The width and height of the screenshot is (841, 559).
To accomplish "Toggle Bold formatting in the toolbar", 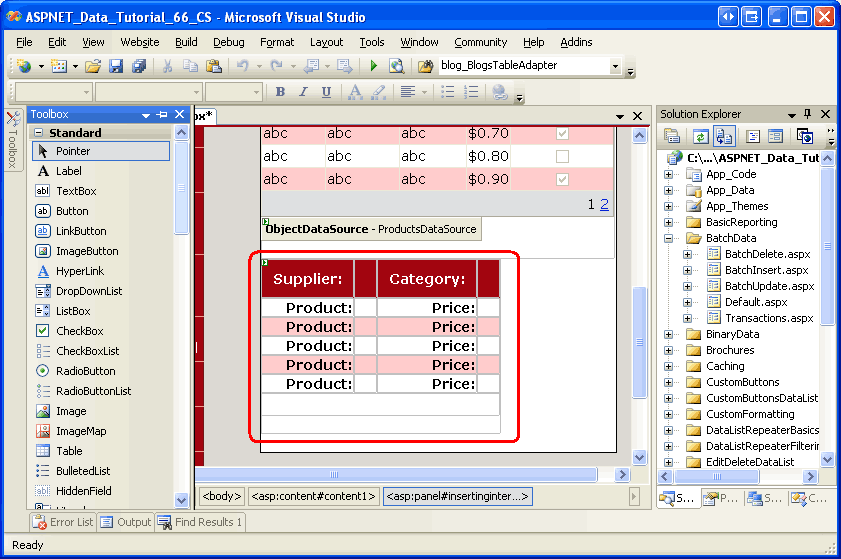I will click(280, 92).
